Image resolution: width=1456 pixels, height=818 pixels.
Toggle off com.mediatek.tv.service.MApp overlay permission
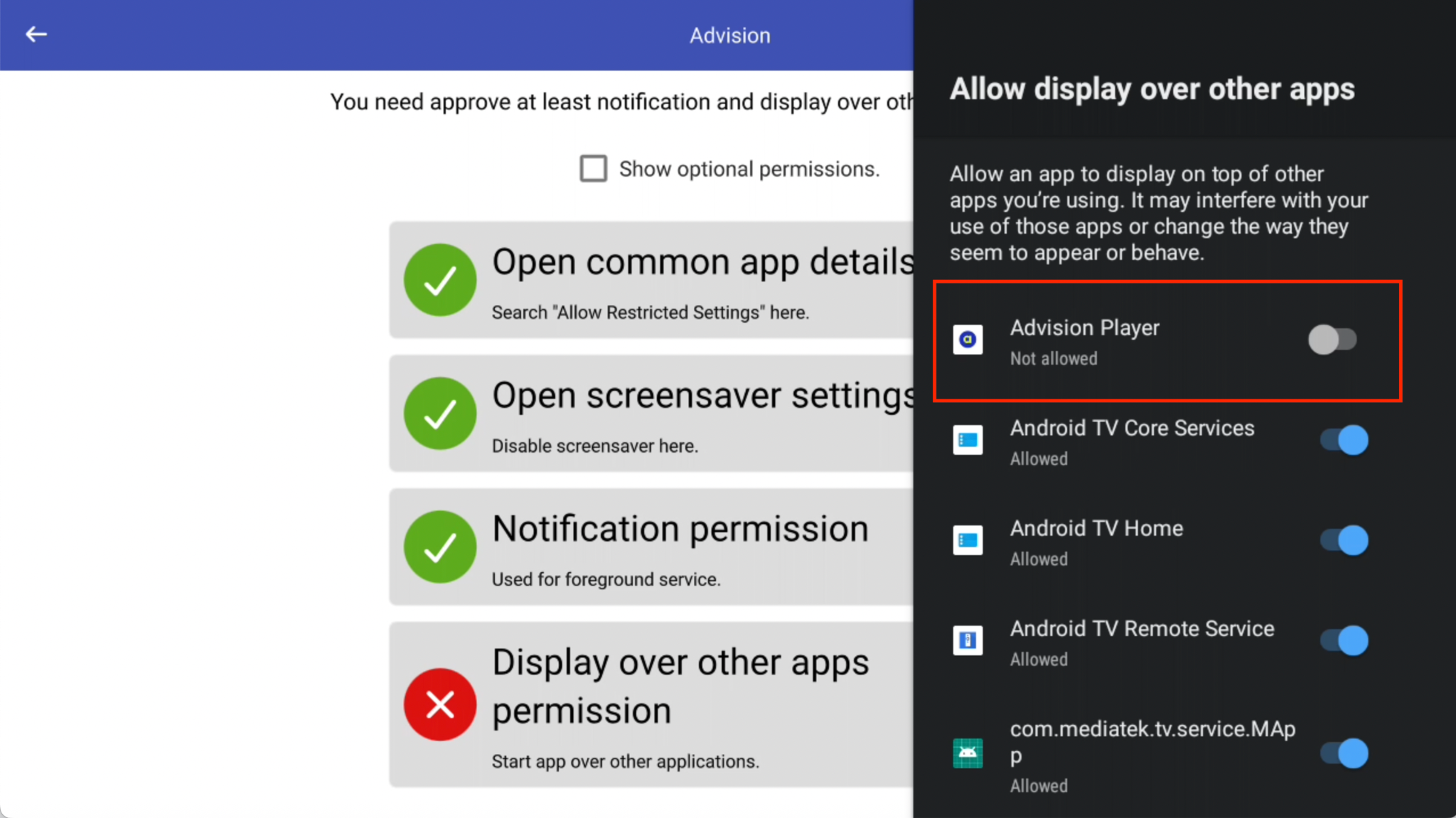click(1344, 753)
